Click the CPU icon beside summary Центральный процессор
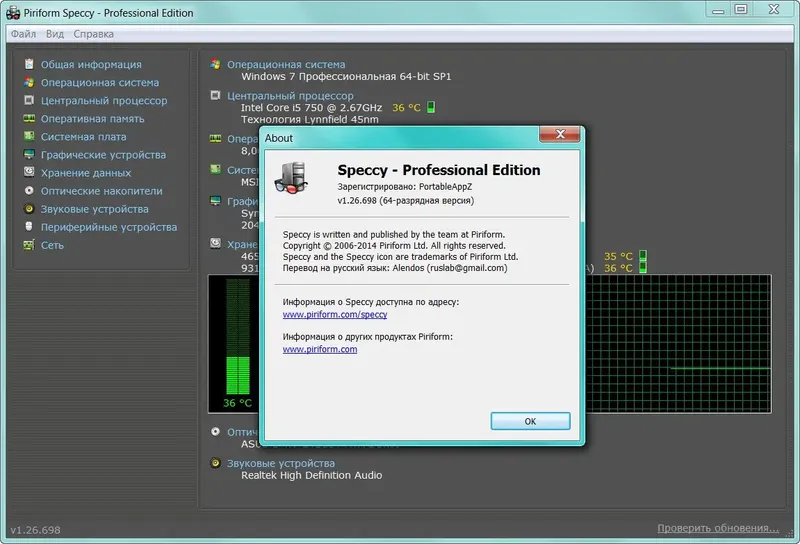Viewport: 800px width, 544px height. tap(215, 95)
